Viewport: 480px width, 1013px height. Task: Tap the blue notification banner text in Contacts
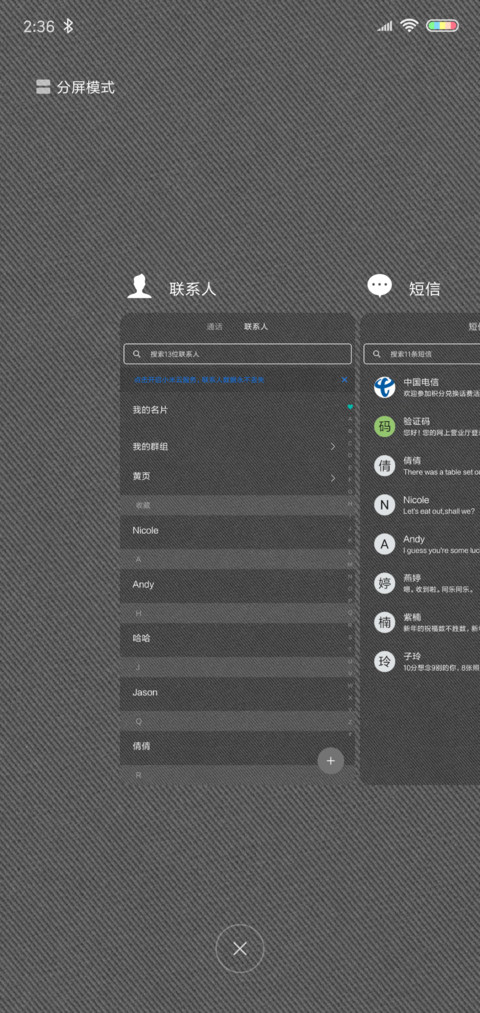pyautogui.click(x=199, y=380)
